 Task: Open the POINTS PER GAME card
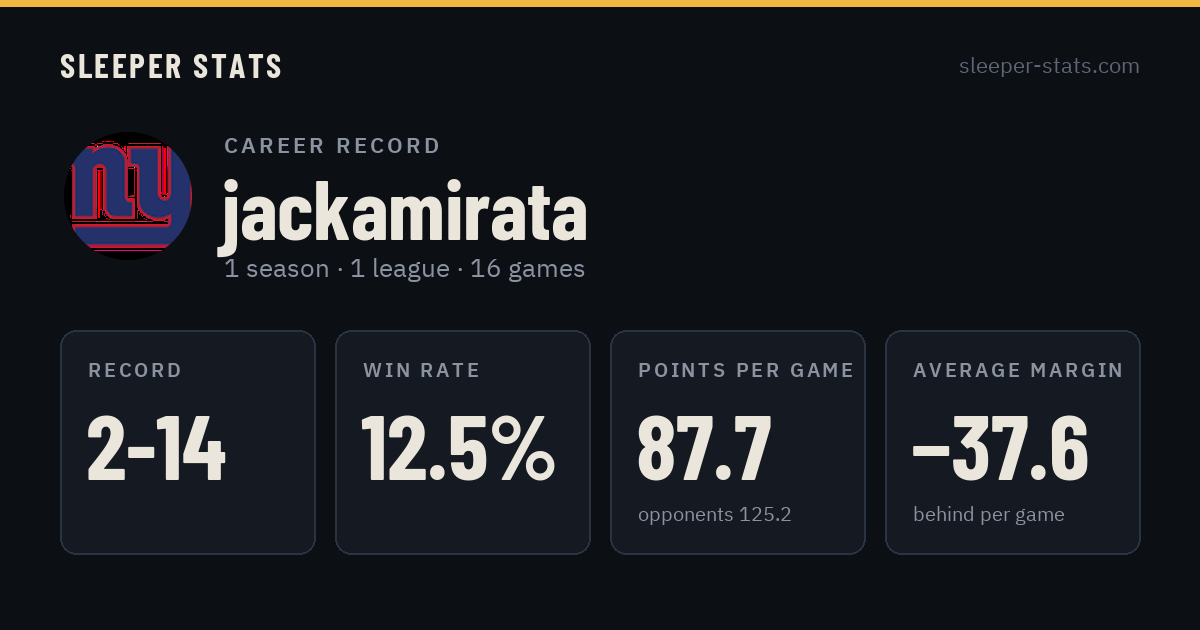[738, 442]
